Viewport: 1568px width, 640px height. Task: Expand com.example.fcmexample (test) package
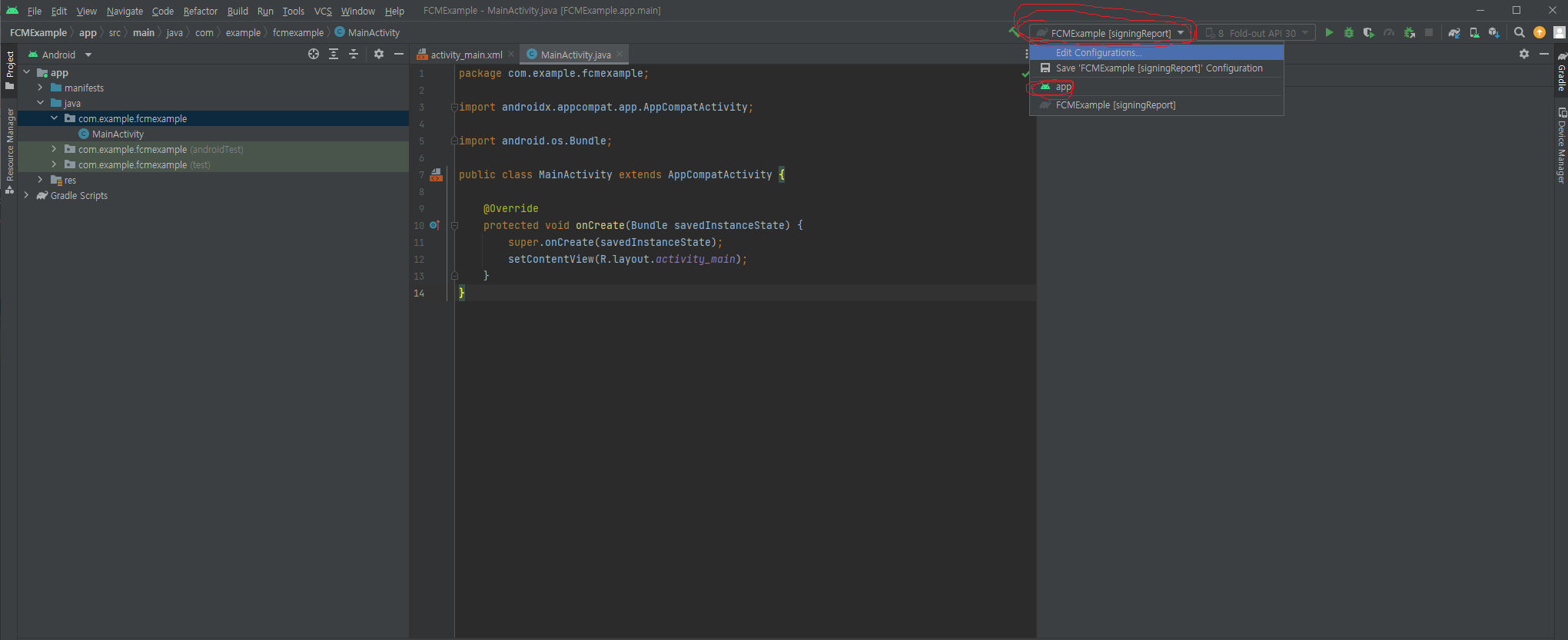coord(55,164)
